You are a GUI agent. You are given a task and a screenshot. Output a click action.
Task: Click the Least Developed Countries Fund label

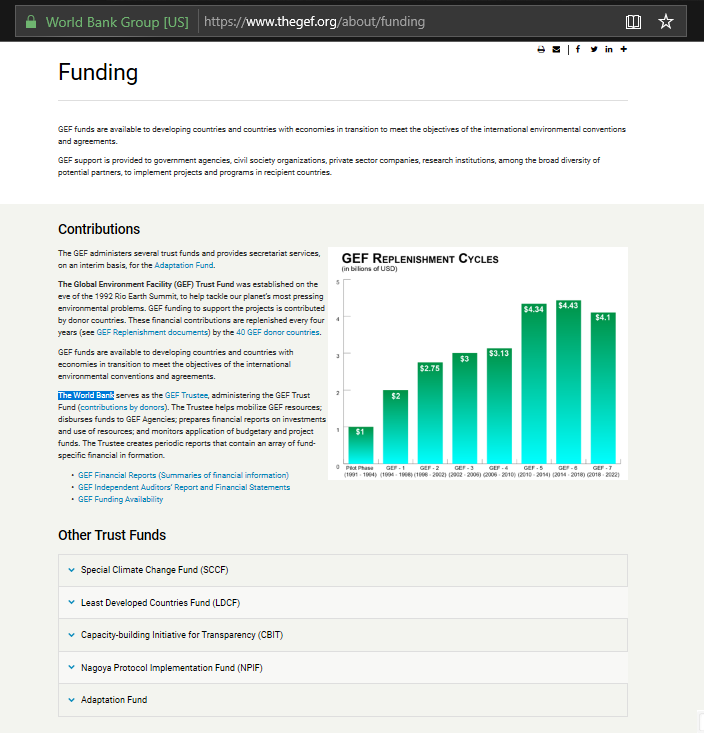click(x=160, y=603)
